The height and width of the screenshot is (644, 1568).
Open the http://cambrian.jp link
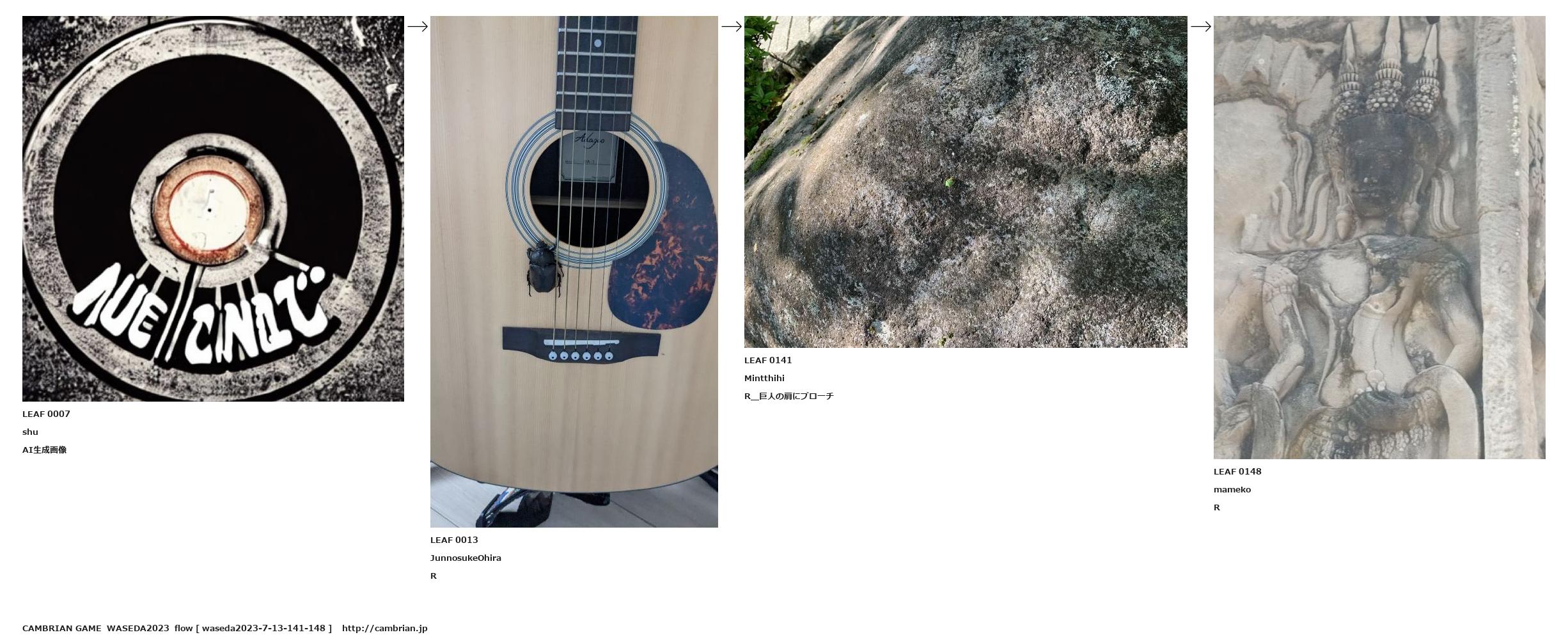tap(384, 628)
